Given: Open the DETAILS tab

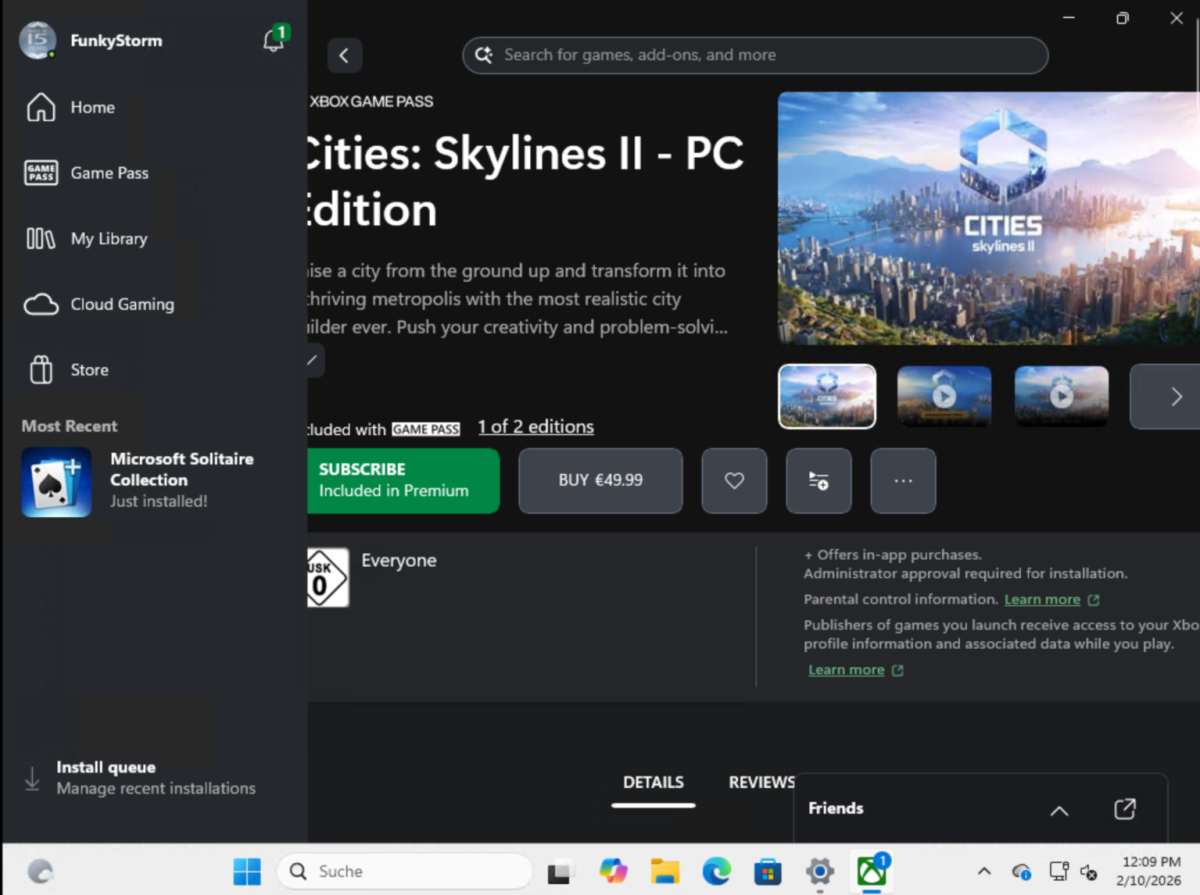Looking at the screenshot, I should click(x=653, y=782).
